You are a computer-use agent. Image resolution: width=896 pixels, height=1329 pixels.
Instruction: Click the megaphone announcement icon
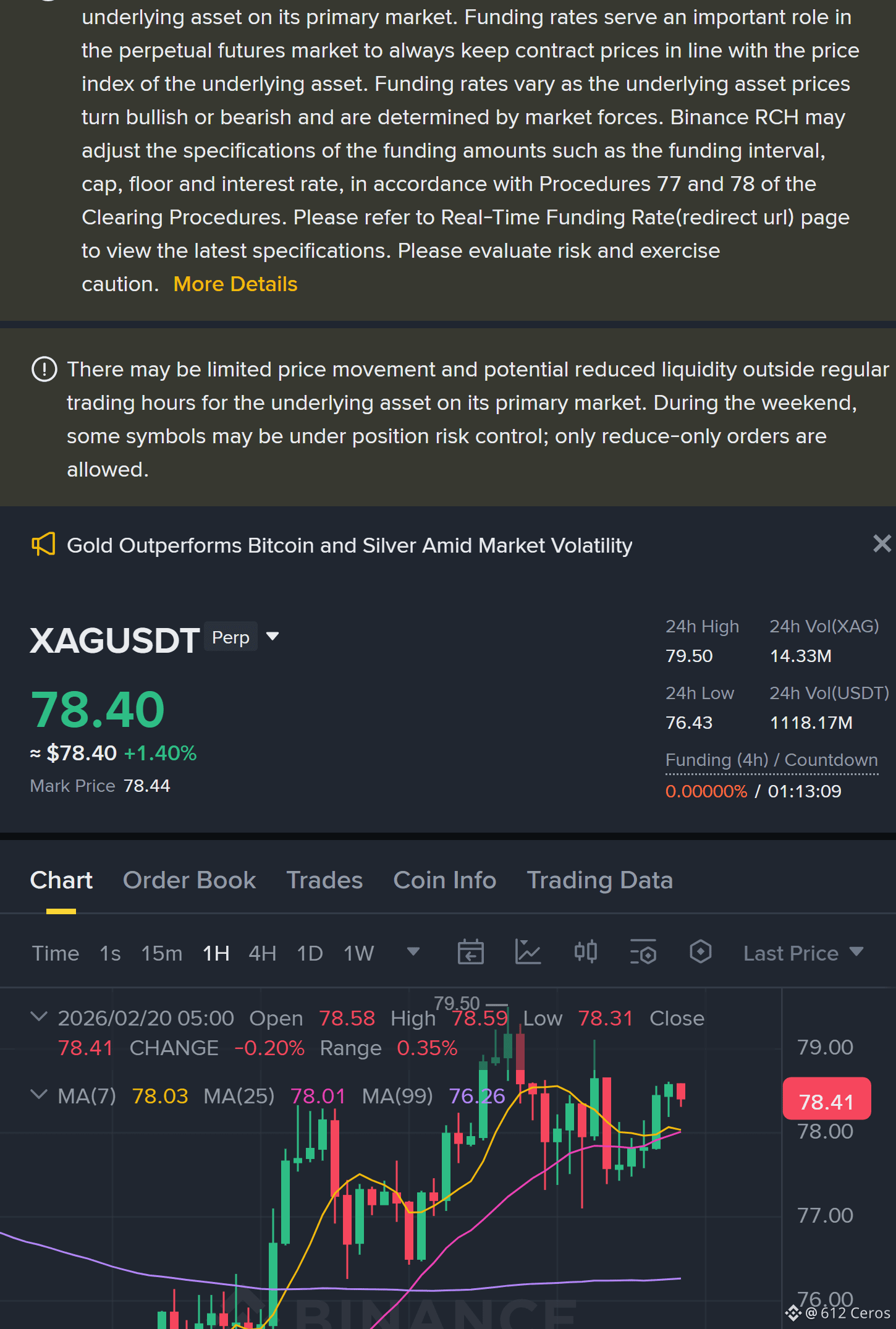point(43,545)
